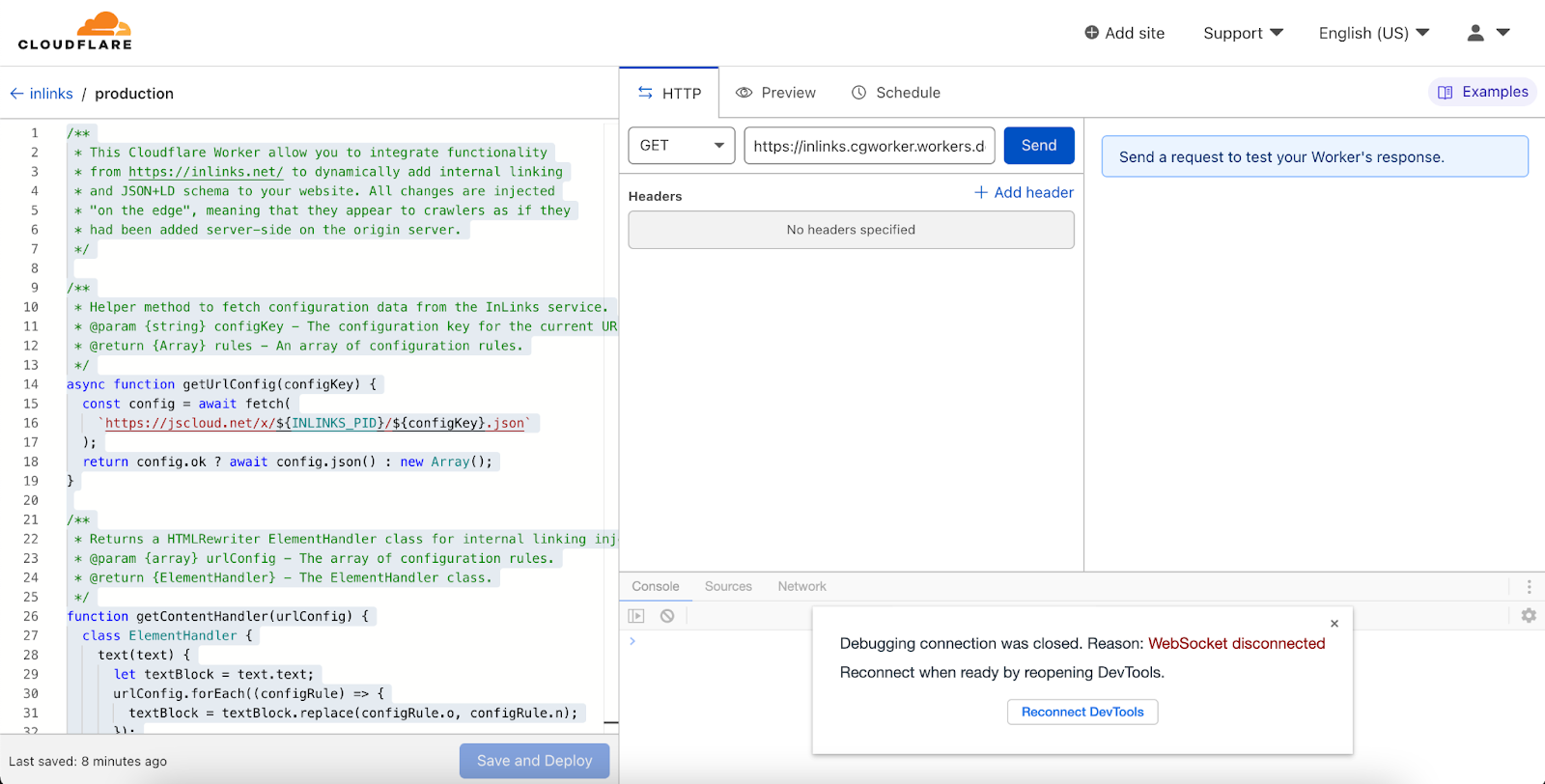Open DevTools console settings gear
Viewport: 1545px width, 784px height.
coord(1529,615)
